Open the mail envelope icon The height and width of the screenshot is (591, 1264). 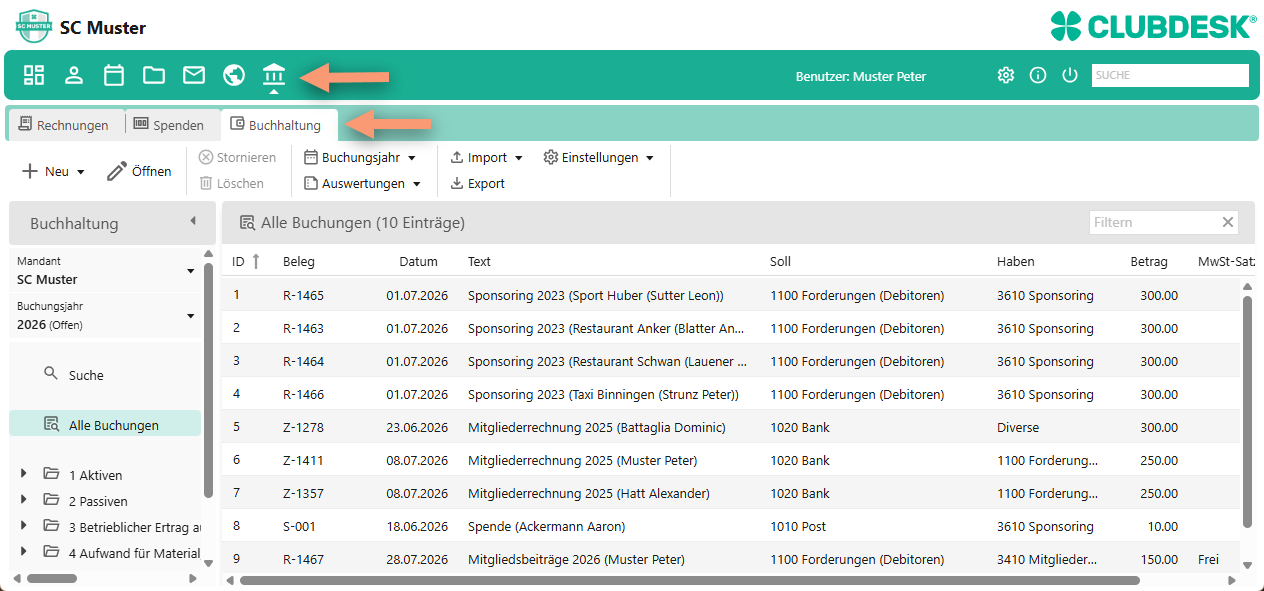click(194, 75)
